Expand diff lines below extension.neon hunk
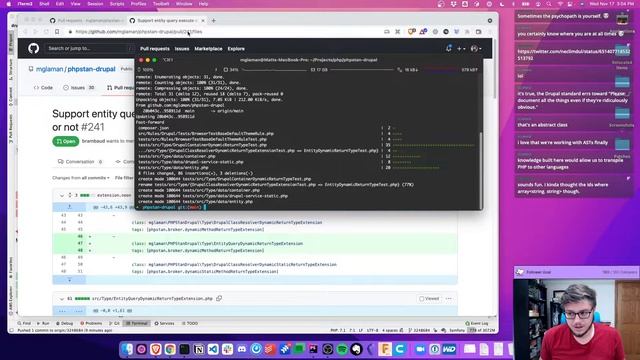Viewport: 640px width, 360px height. 69,280
